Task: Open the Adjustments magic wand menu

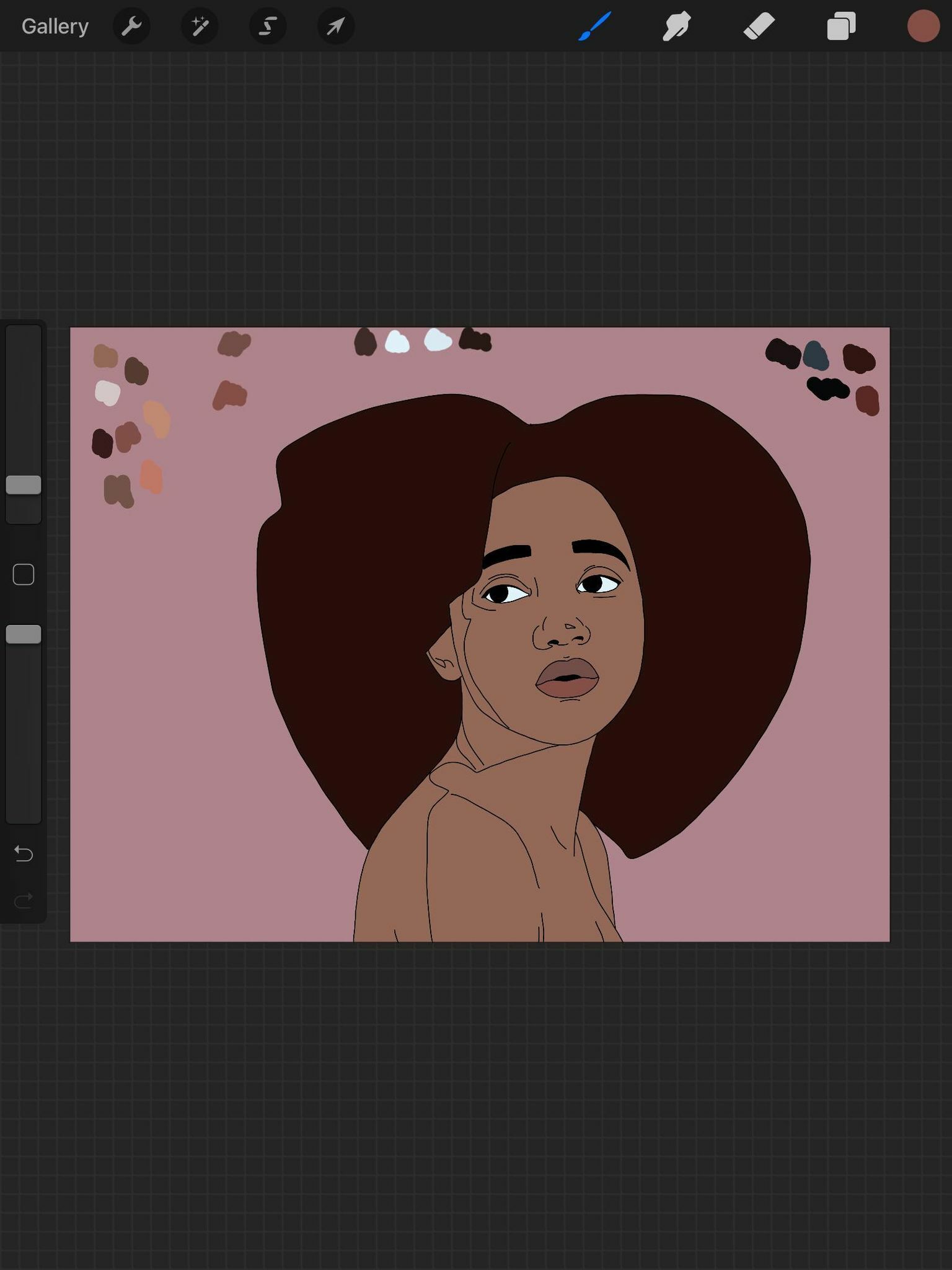Action: [x=200, y=27]
